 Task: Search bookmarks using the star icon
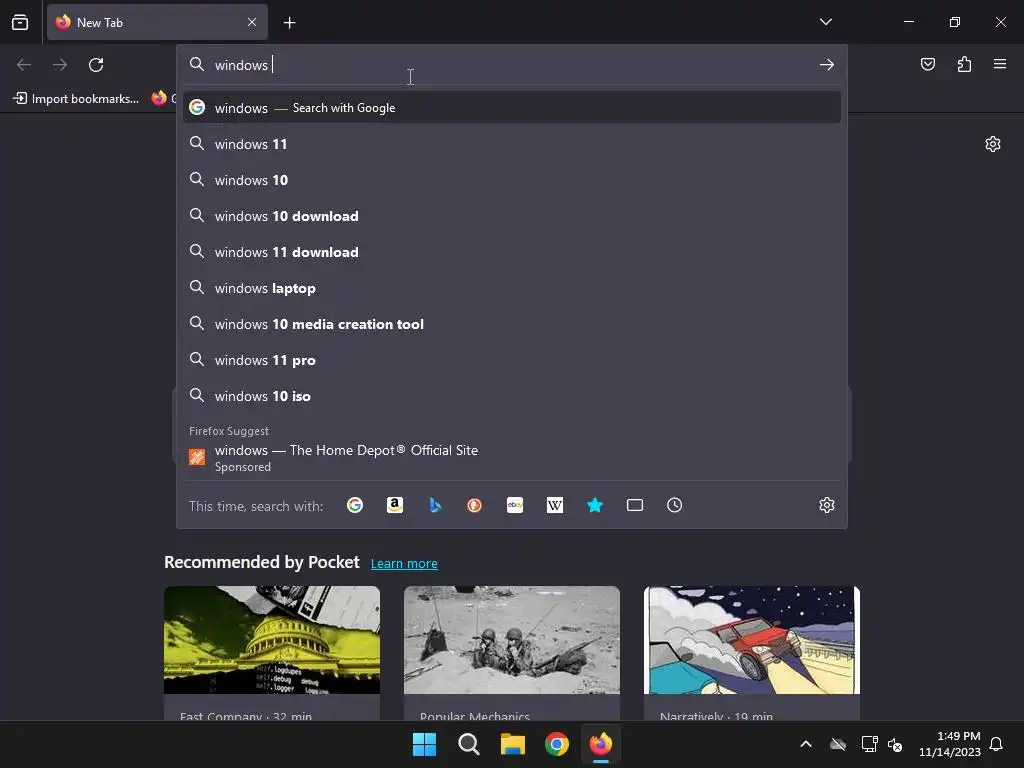coord(595,505)
